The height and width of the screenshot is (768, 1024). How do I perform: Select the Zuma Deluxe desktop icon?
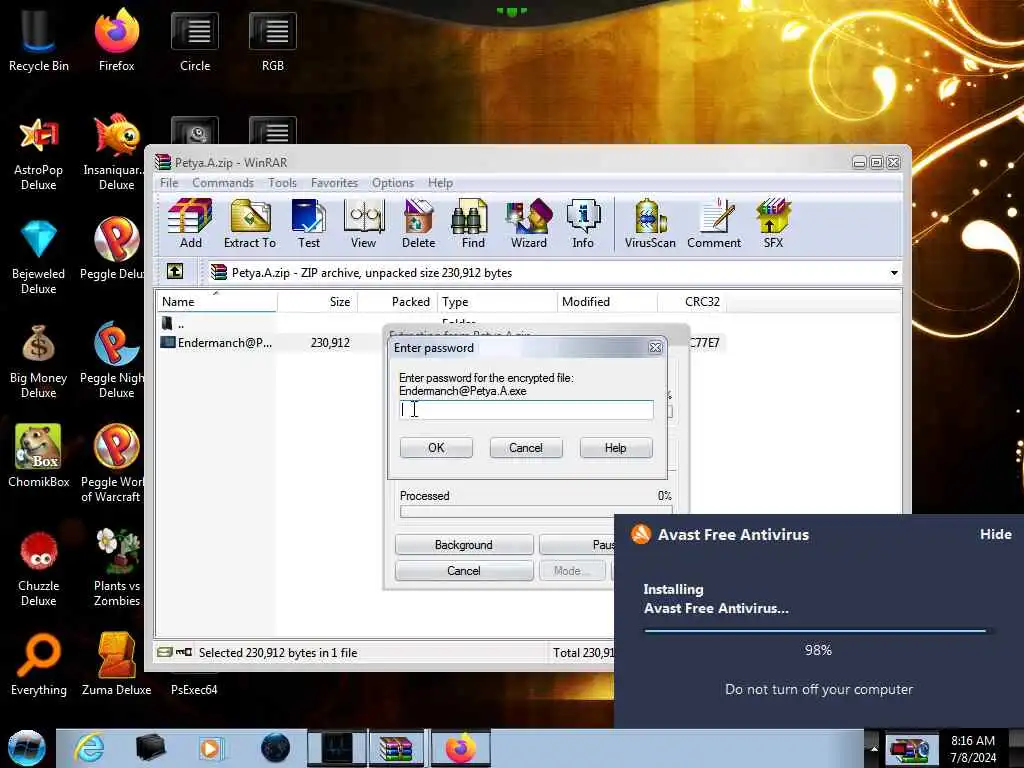click(x=116, y=665)
